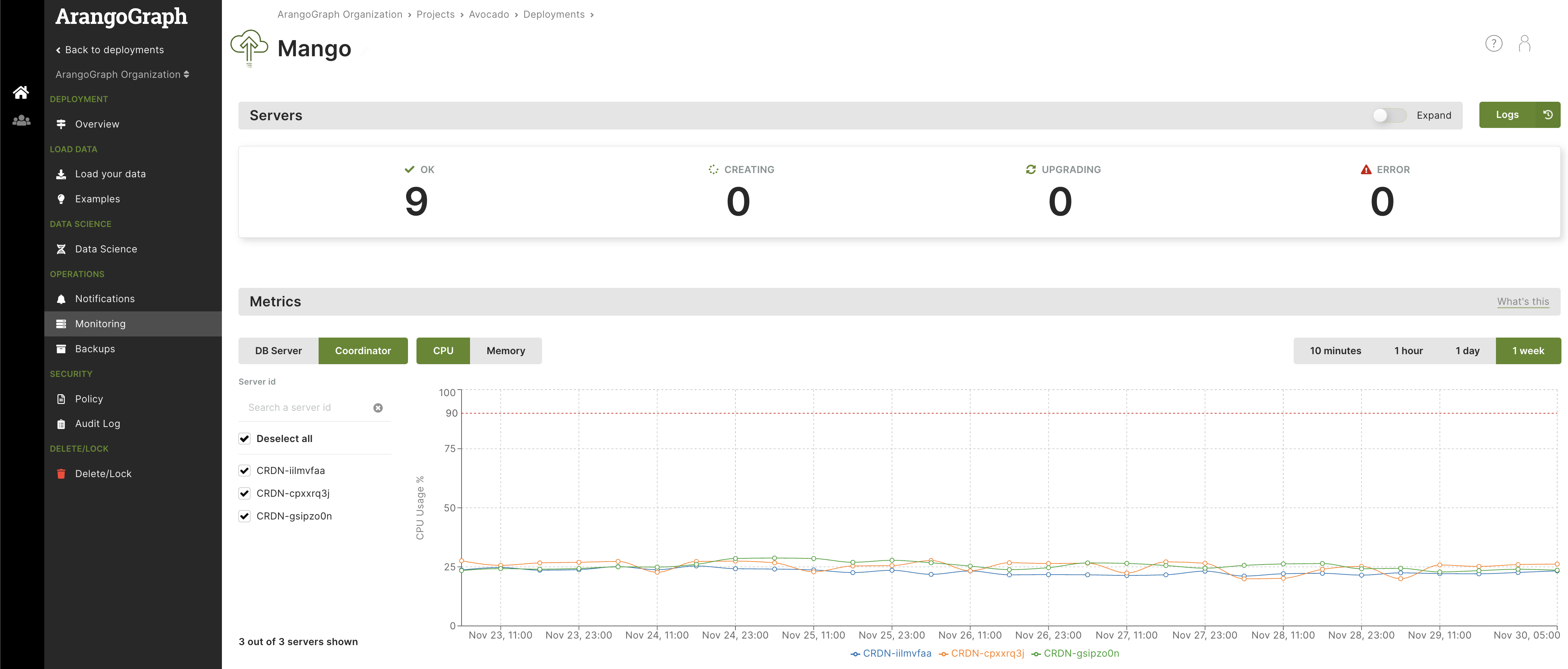Click the Examples lightbulb icon
Image resolution: width=1568 pixels, height=669 pixels.
[x=61, y=199]
